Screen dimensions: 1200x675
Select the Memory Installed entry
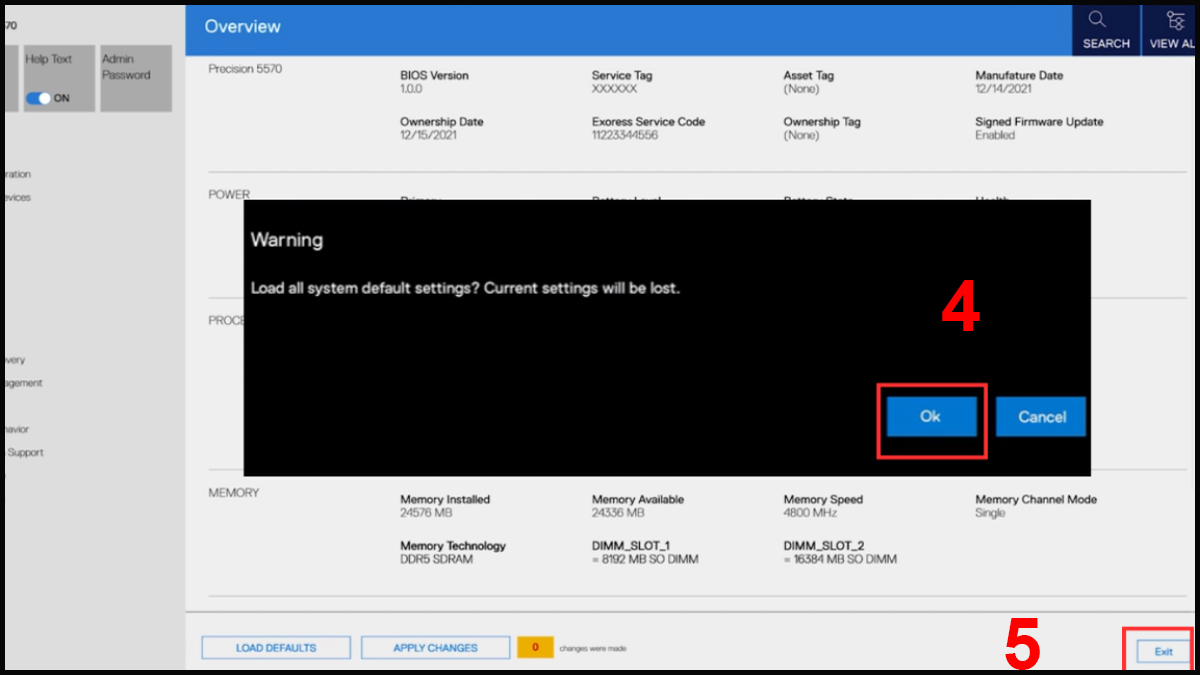point(444,506)
